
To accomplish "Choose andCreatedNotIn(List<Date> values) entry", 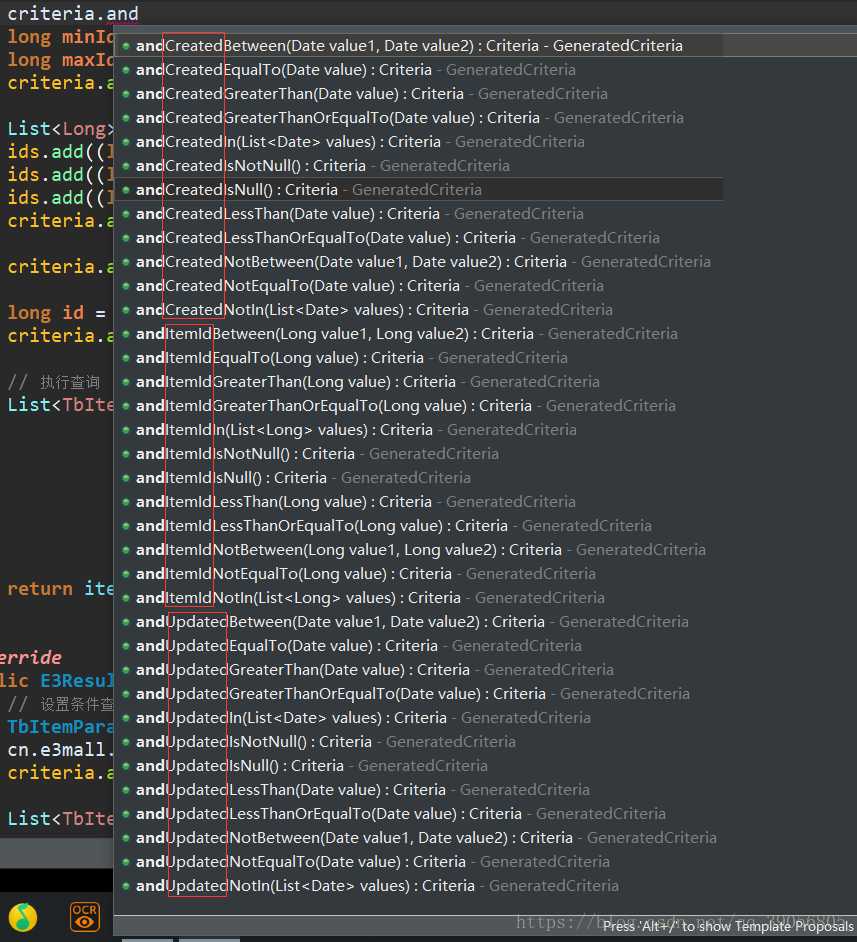I will coord(418,310).
